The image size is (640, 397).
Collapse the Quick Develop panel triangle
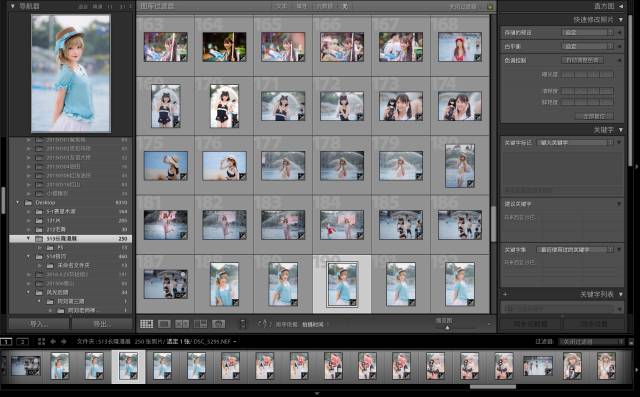[621, 20]
